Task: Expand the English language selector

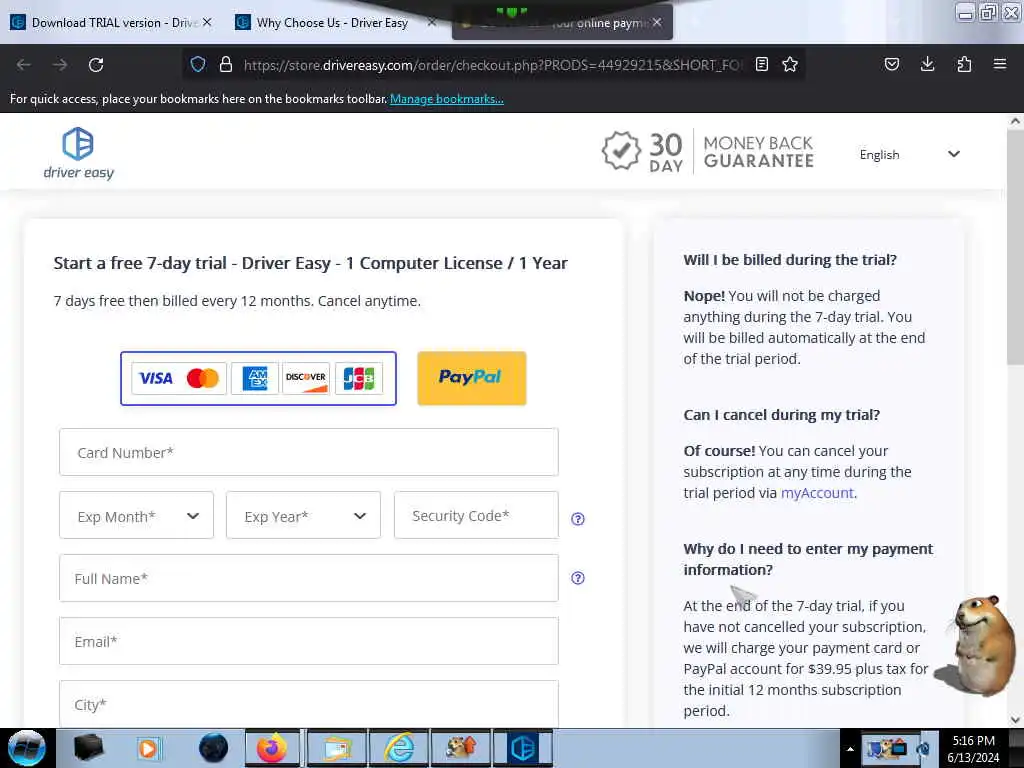Action: [910, 155]
